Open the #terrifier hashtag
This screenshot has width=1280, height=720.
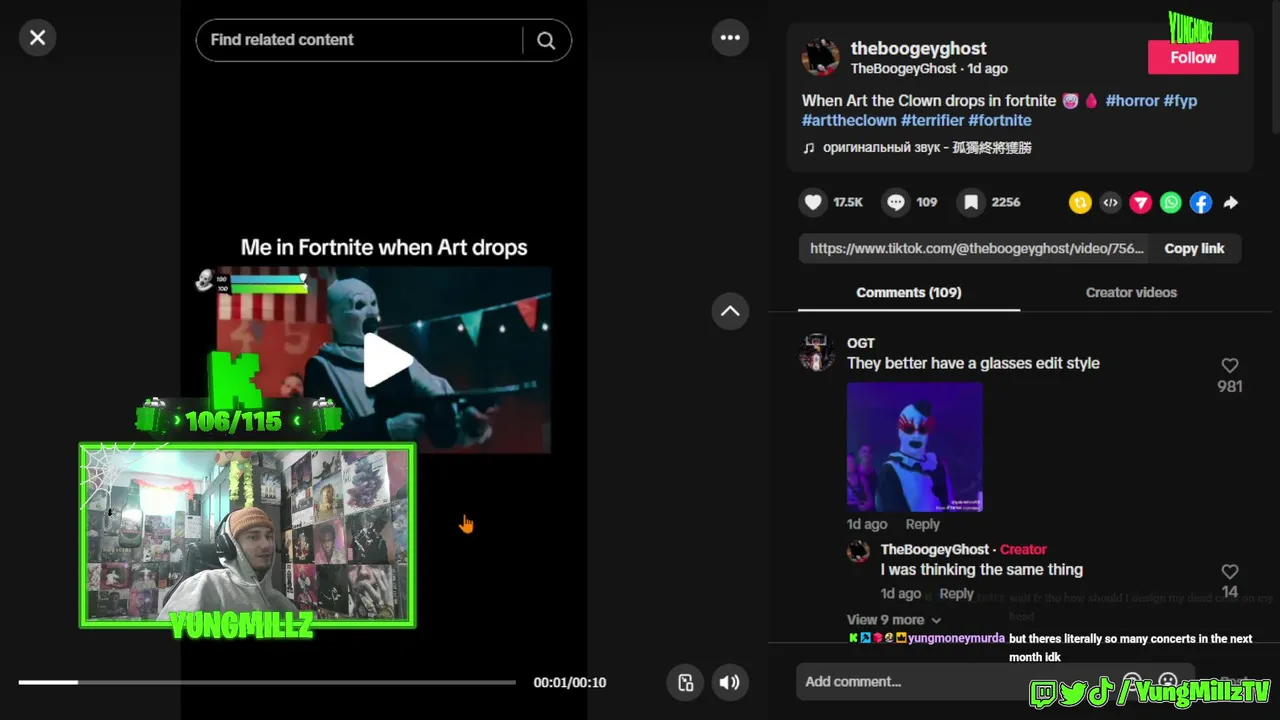[x=932, y=120]
